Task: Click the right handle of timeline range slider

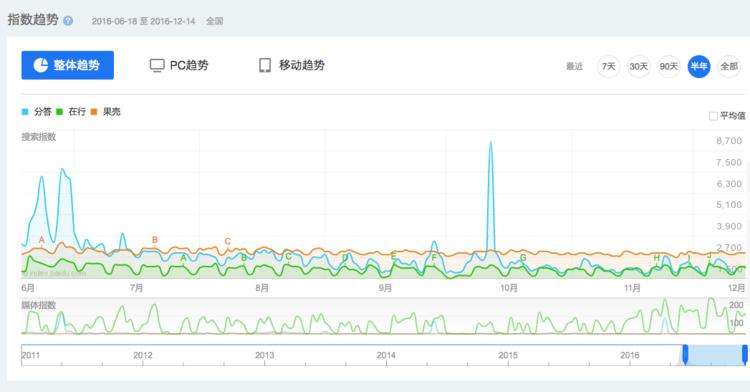Action: point(745,355)
